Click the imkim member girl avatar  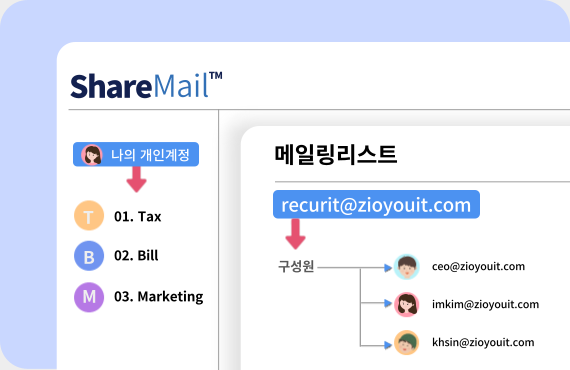click(407, 305)
